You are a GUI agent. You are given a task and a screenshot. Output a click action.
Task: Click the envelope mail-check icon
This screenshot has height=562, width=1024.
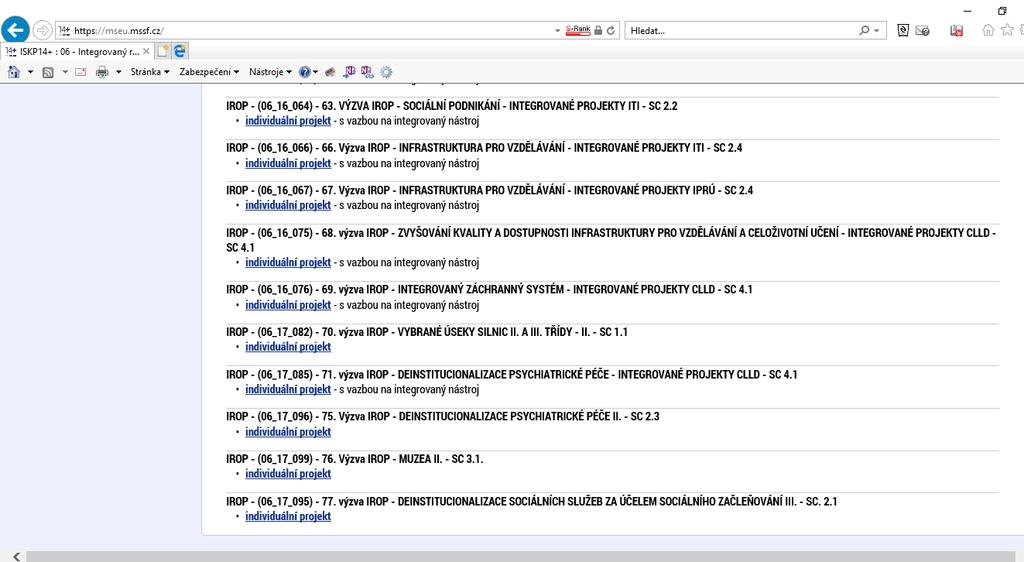pyautogui.click(x=923, y=30)
